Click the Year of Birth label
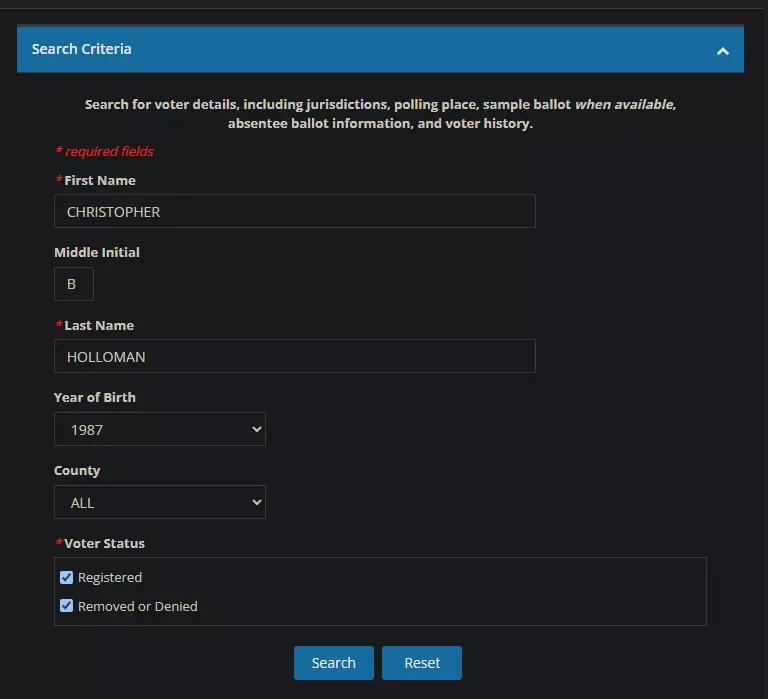The width and height of the screenshot is (768, 699). pyautogui.click(x=95, y=398)
